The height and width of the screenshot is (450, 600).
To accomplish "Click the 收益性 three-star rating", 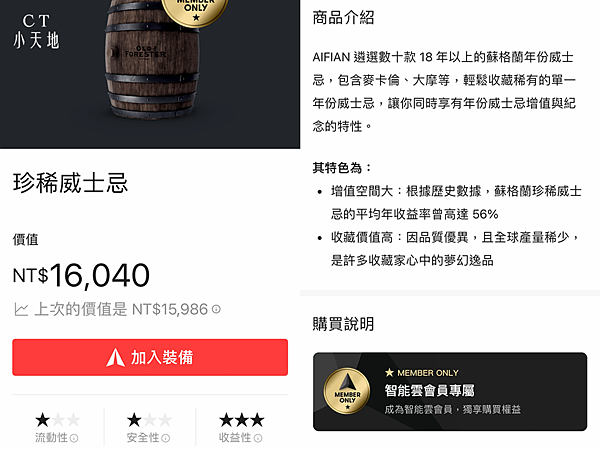I will (241, 420).
